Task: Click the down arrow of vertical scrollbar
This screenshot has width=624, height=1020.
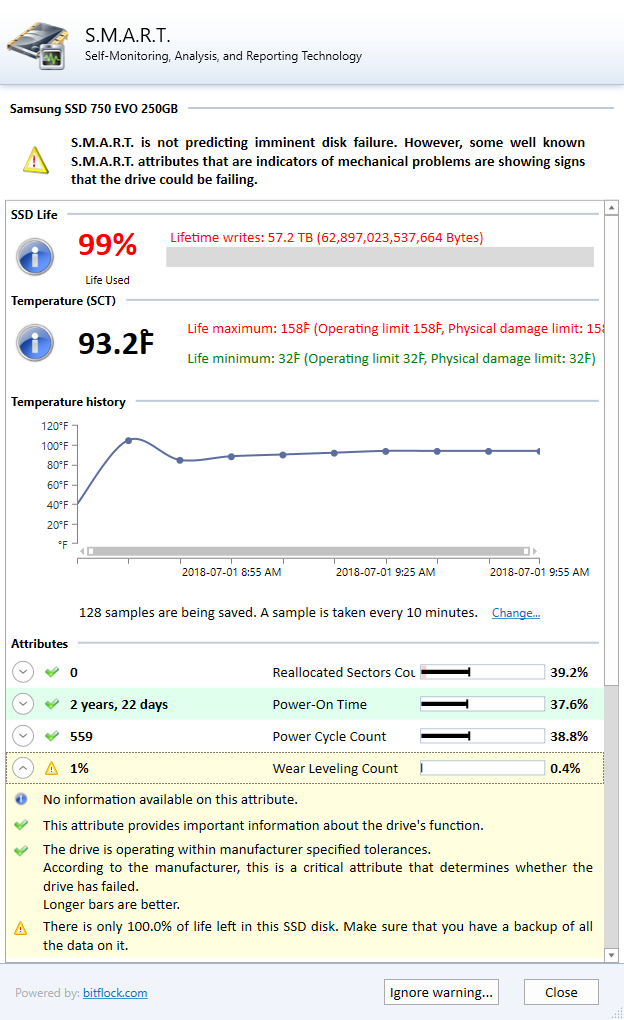Action: [611, 955]
